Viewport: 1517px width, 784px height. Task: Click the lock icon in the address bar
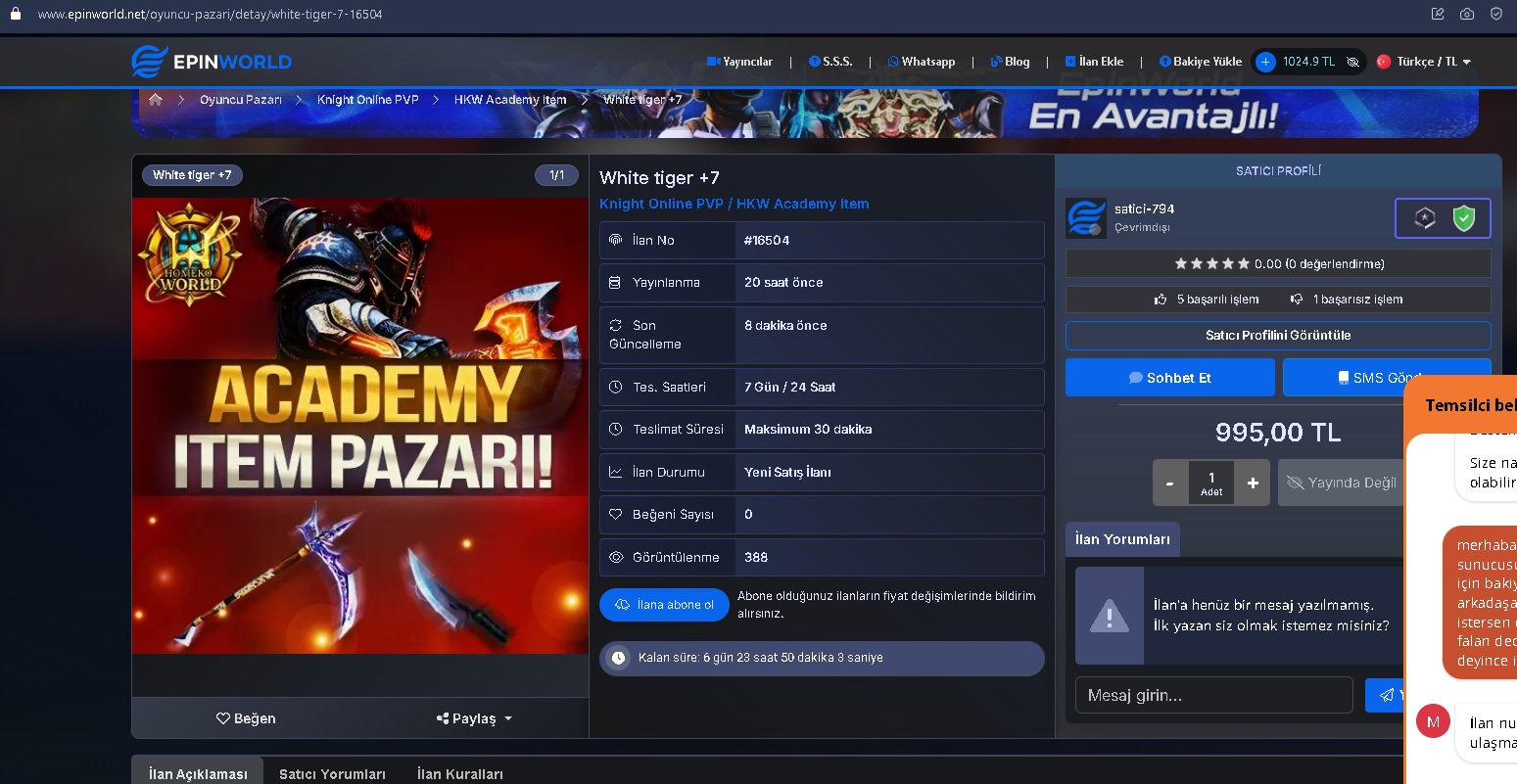tap(15, 14)
